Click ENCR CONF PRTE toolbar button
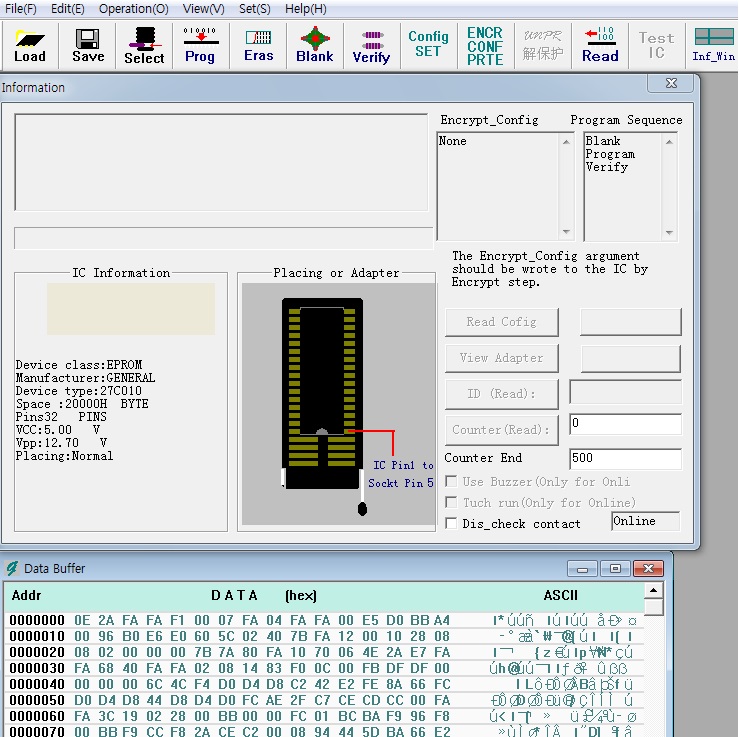739x737 pixels. coord(485,46)
